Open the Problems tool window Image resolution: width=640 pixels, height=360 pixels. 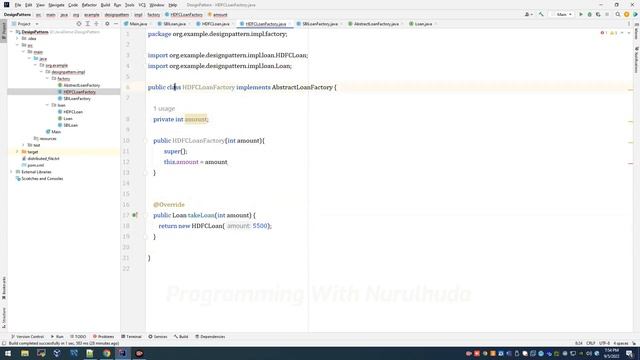[103, 337]
